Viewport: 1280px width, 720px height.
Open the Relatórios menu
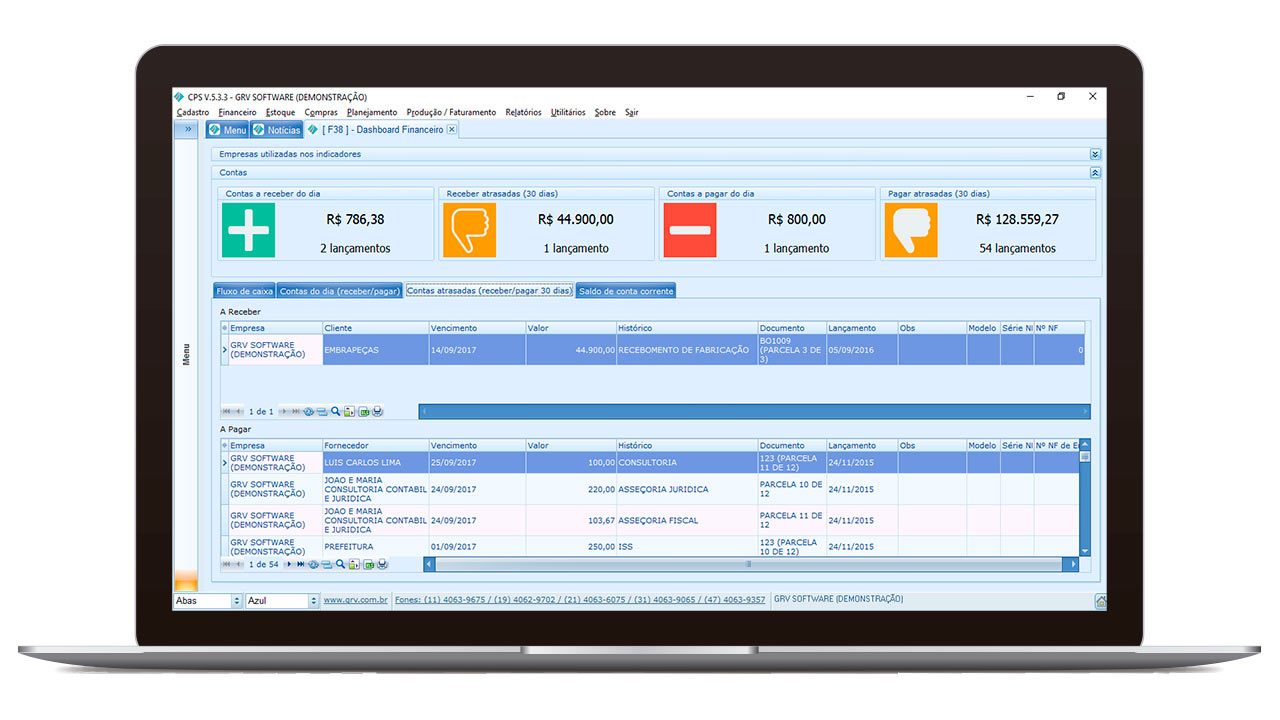click(x=523, y=112)
